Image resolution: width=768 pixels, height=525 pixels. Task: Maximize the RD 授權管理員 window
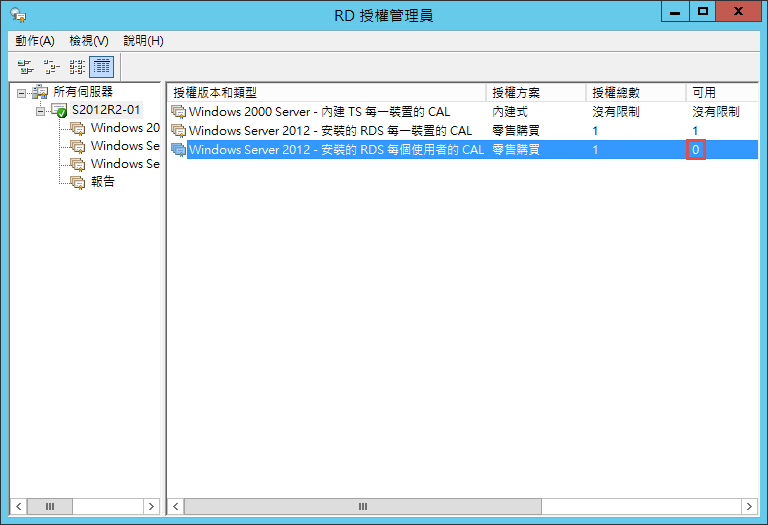pos(703,11)
